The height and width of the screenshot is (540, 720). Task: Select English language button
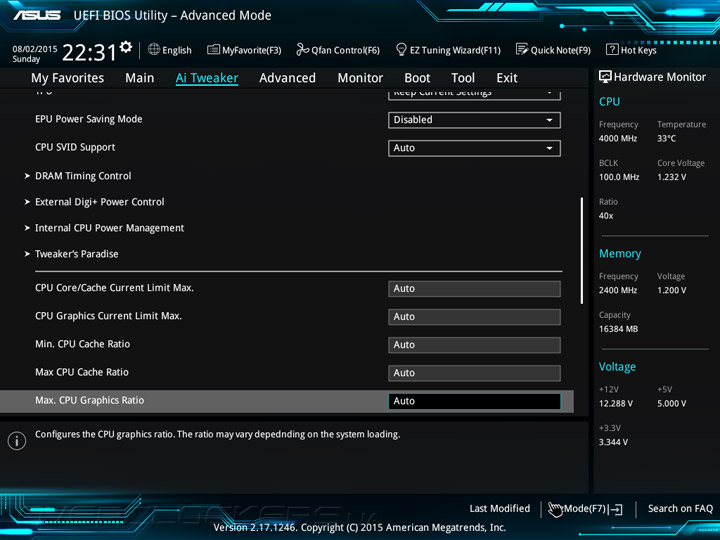tap(170, 50)
